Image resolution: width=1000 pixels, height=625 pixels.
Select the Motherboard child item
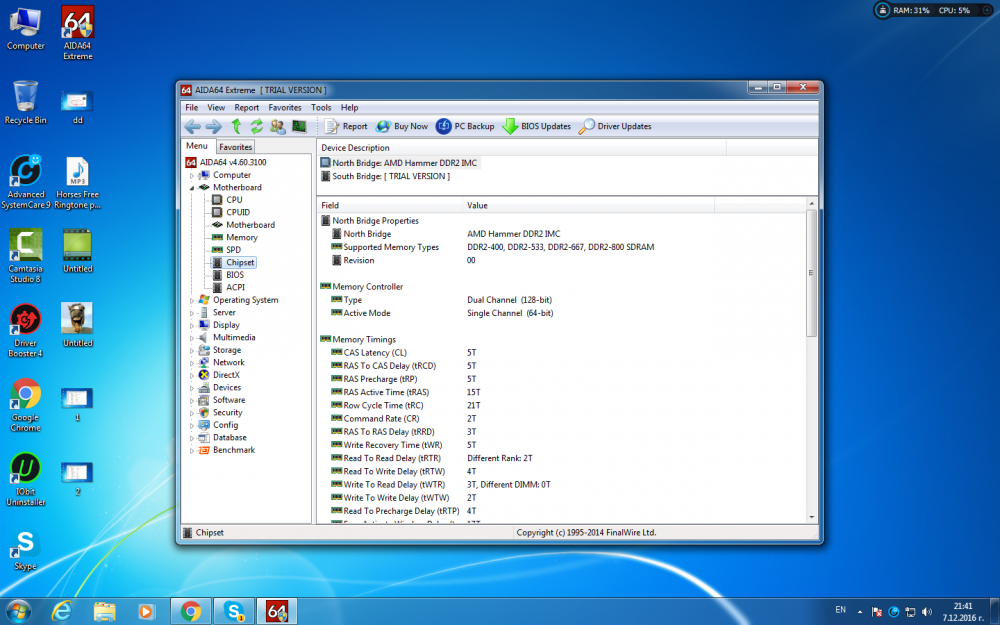click(250, 224)
